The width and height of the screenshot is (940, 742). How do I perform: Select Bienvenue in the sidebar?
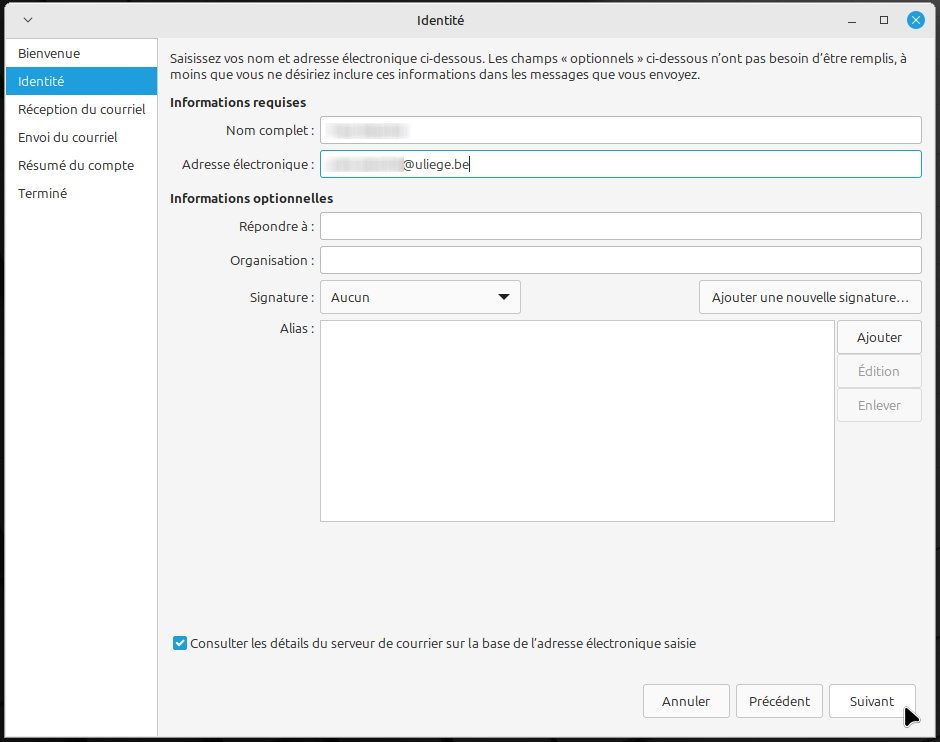pyautogui.click(x=49, y=53)
